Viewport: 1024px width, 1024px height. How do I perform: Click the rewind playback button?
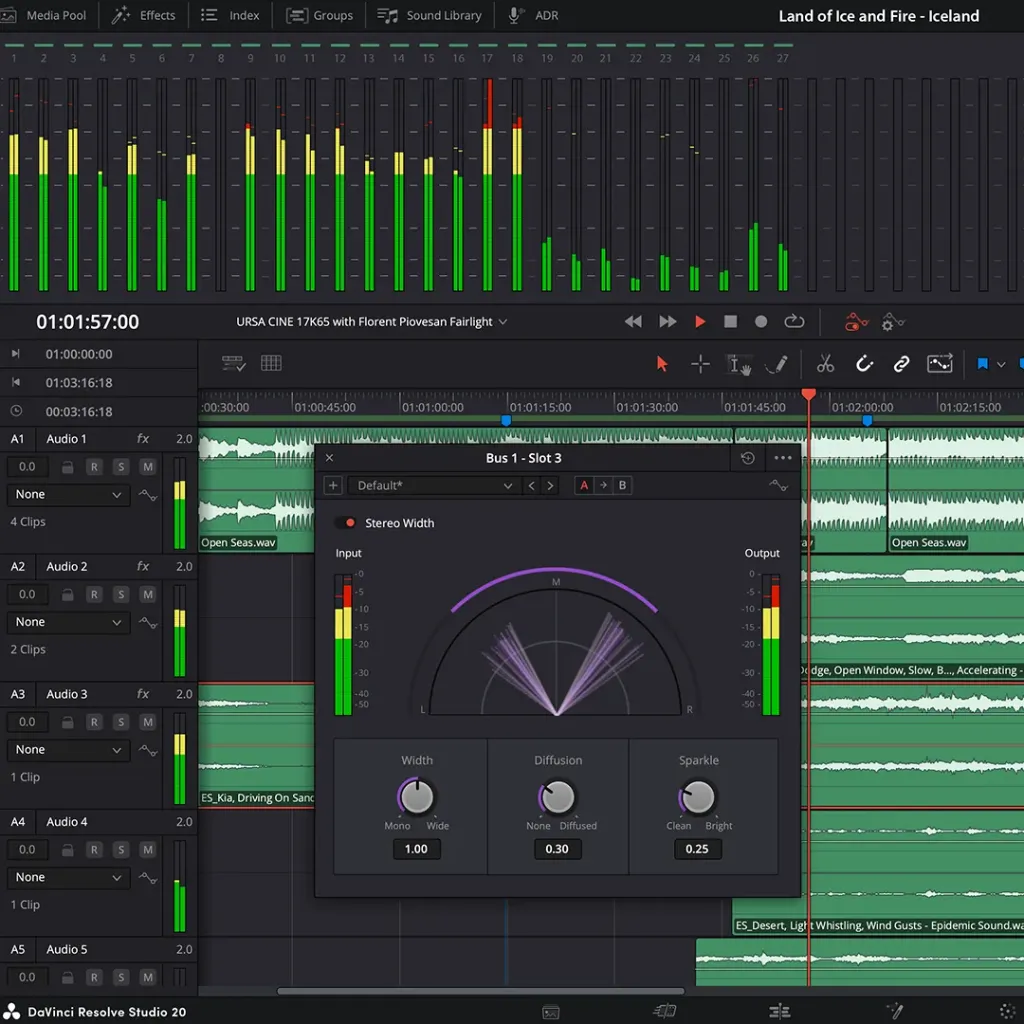pyautogui.click(x=633, y=321)
